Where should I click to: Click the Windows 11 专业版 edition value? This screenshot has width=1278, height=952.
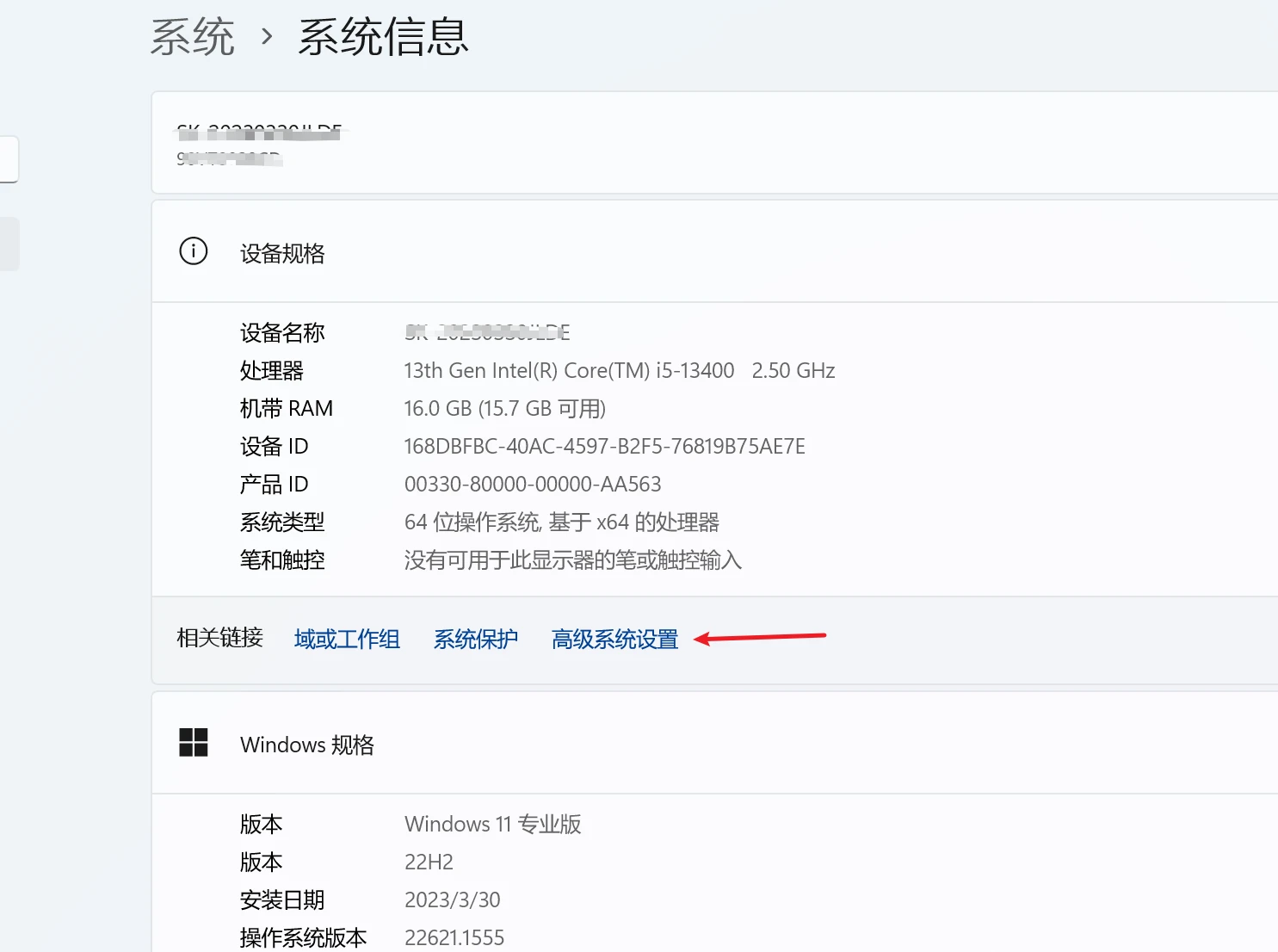click(x=493, y=824)
